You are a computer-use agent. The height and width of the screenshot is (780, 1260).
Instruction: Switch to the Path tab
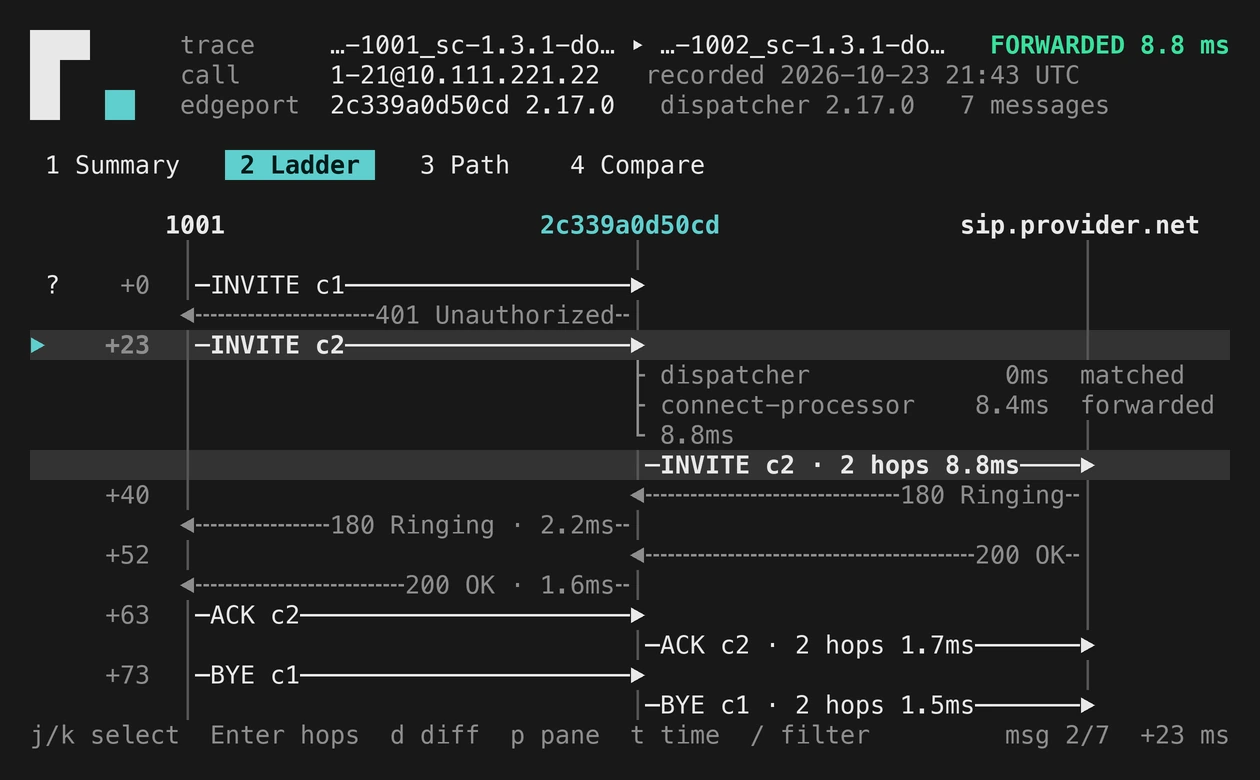point(465,165)
